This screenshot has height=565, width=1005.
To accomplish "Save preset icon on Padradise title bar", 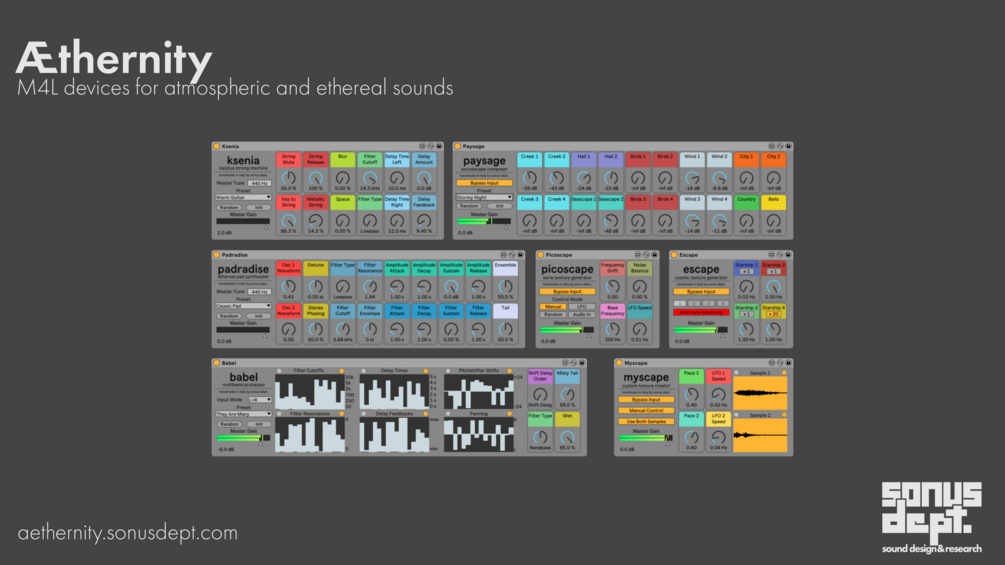I will (520, 255).
